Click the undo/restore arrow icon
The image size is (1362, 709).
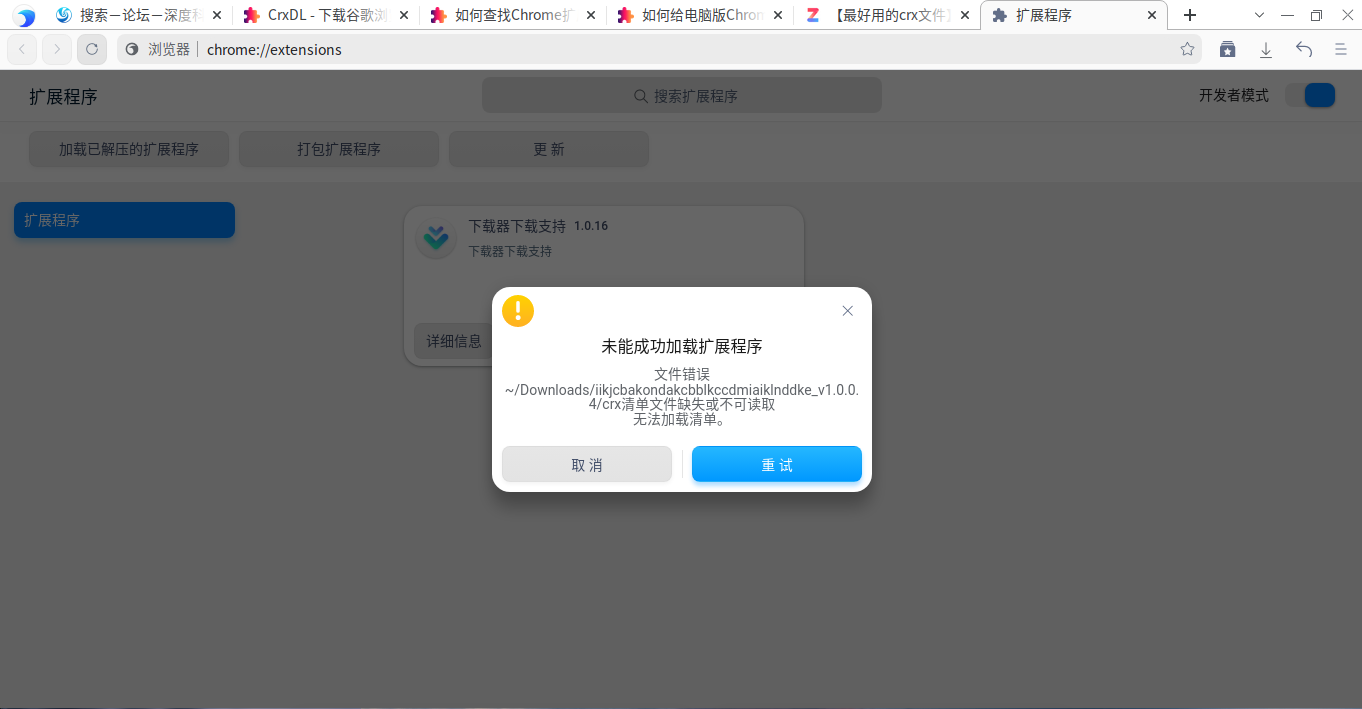[x=1303, y=48]
